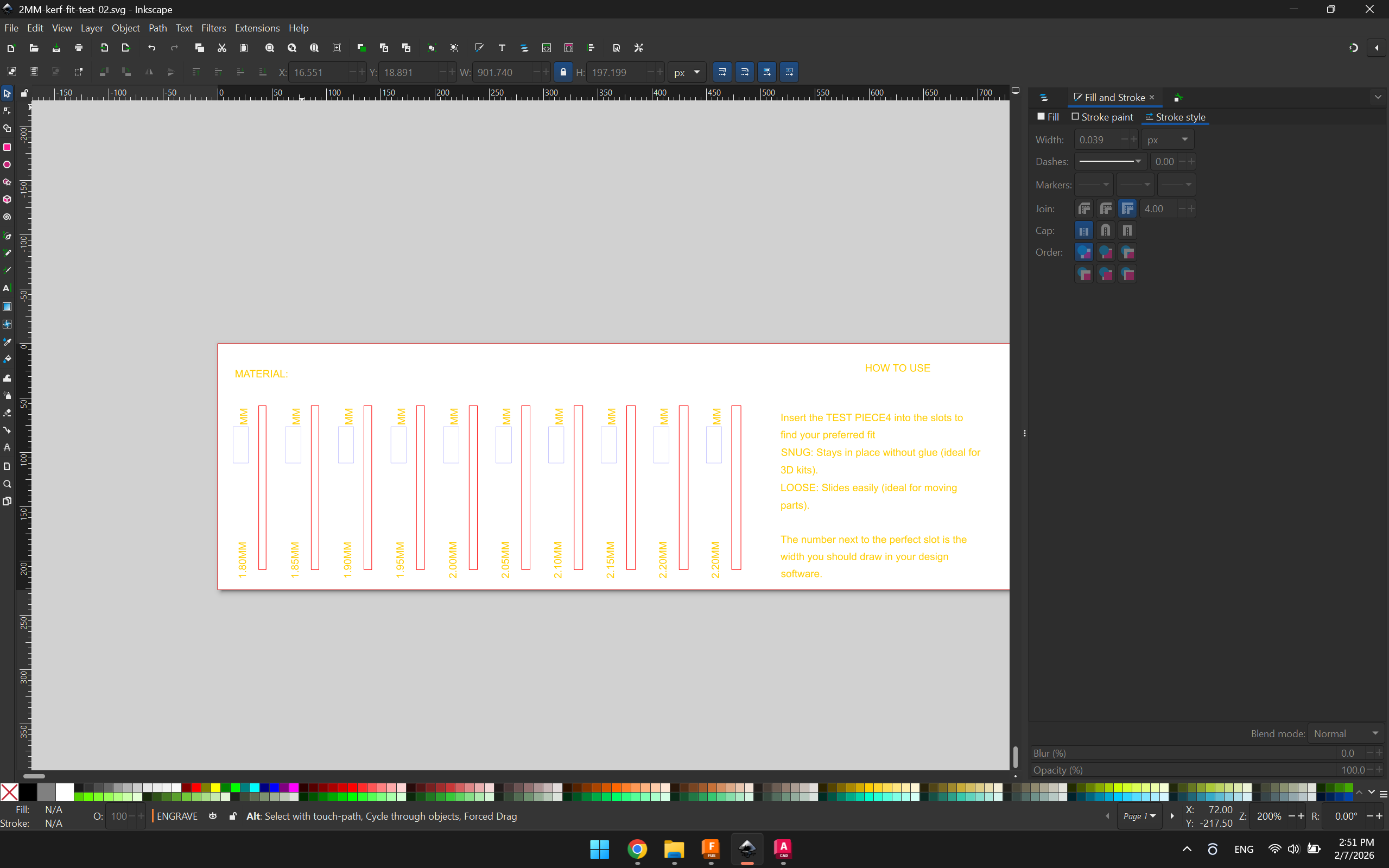Expand the Blend mode Normal dropdown
The width and height of the screenshot is (1389, 868).
[x=1346, y=734]
